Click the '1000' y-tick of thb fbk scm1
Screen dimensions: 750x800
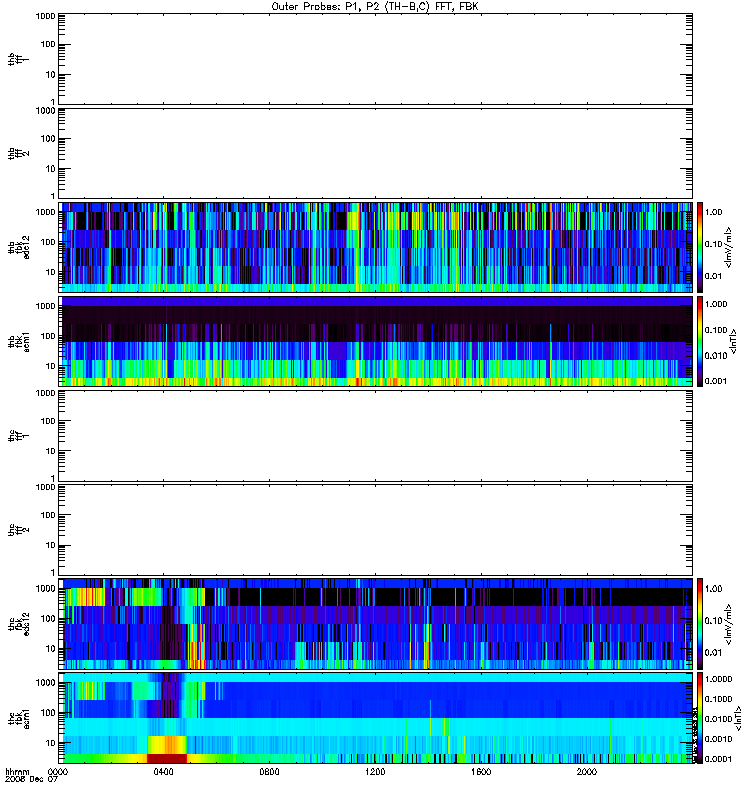click(x=45, y=306)
